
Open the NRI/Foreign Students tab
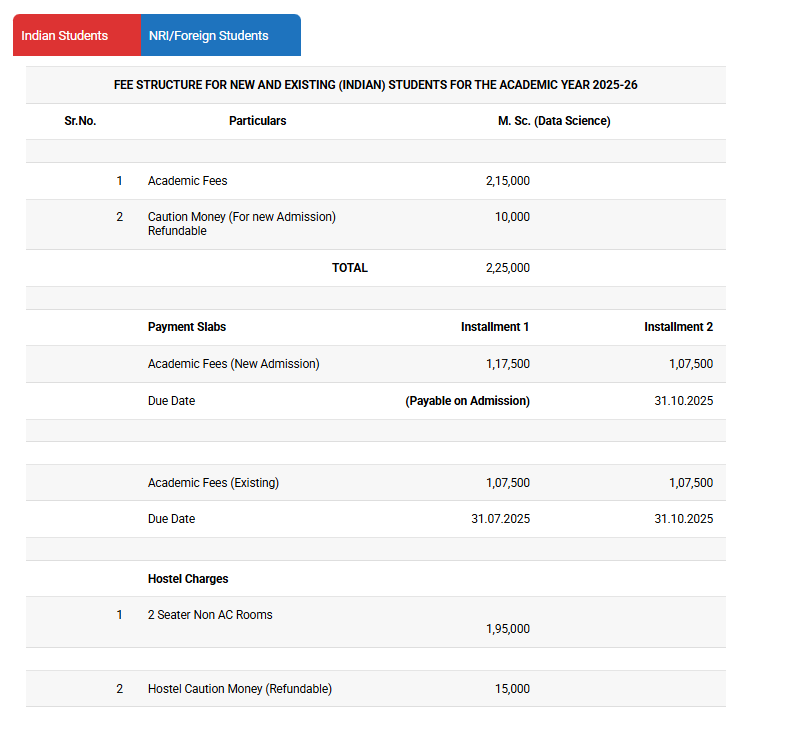coord(209,36)
